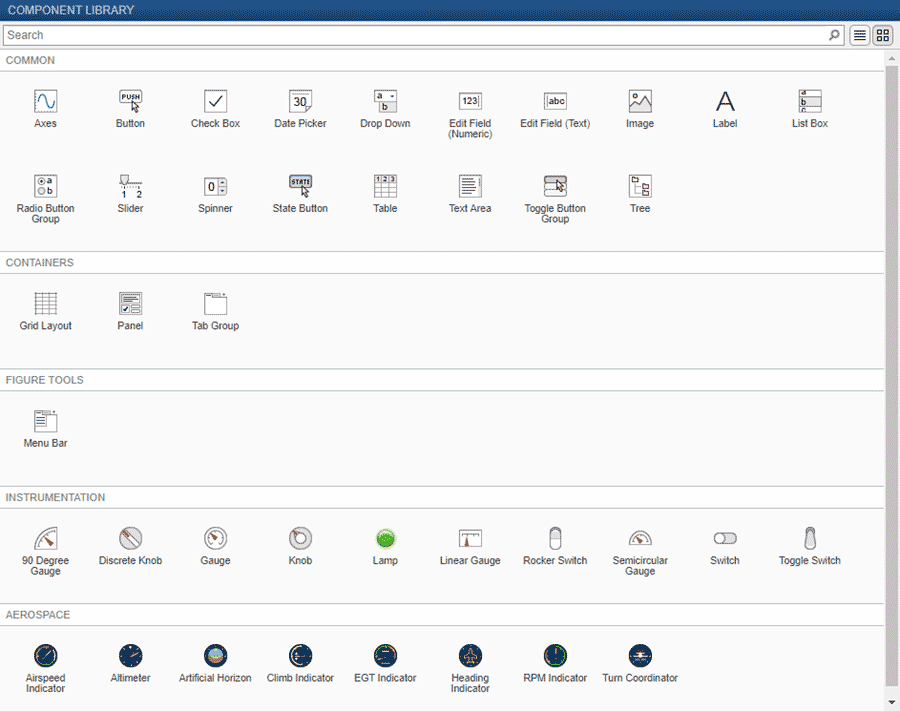Viewport: 900px width, 712px height.
Task: Select the Button component
Action: tap(130, 101)
